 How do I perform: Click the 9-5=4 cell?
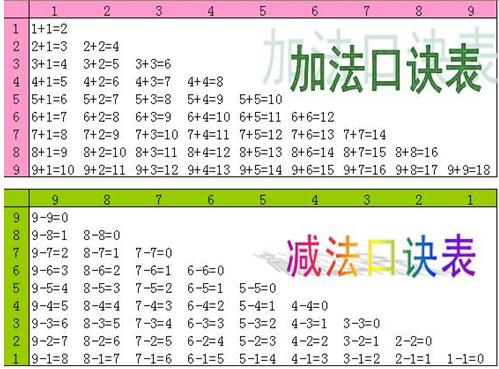click(50, 288)
